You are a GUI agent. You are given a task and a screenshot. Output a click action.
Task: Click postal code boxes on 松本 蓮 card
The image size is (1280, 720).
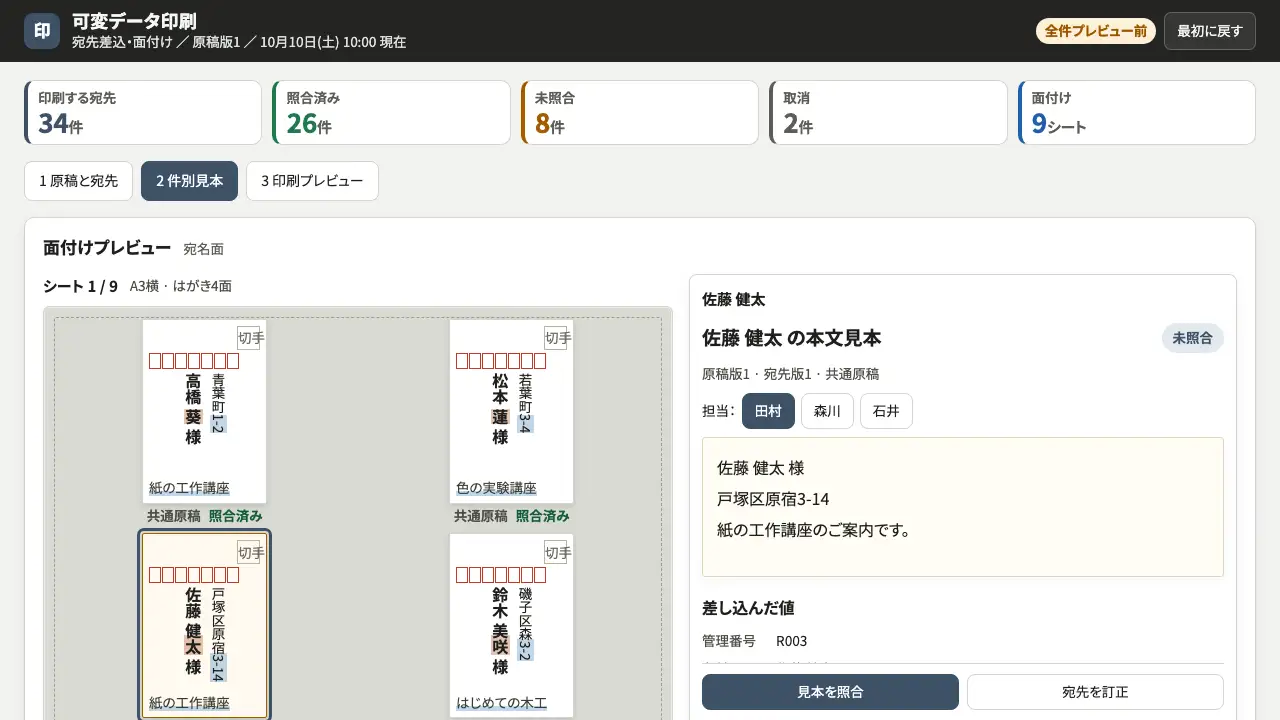click(x=501, y=361)
